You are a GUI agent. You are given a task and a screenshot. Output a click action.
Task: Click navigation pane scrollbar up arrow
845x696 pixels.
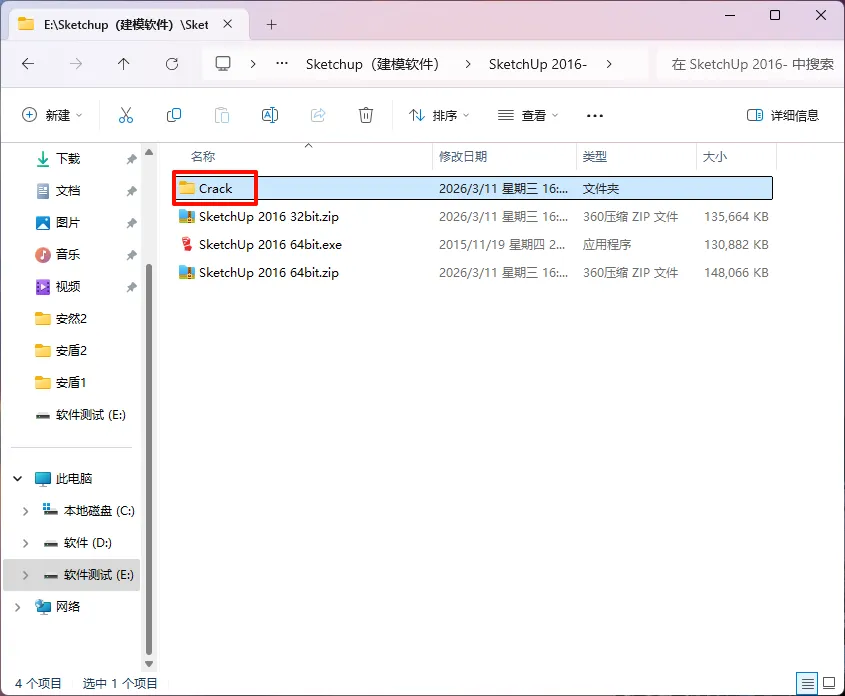coord(149,152)
